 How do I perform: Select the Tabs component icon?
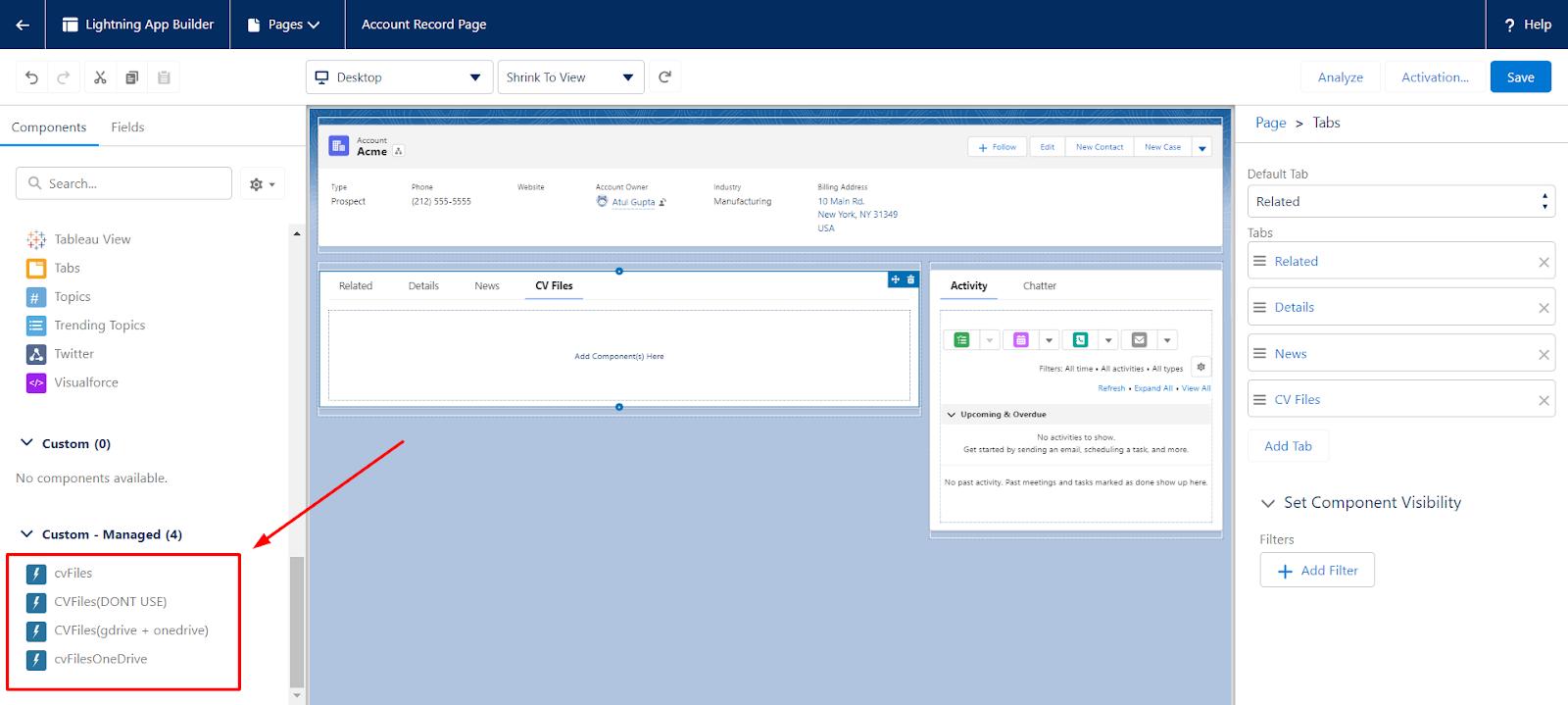(x=36, y=268)
